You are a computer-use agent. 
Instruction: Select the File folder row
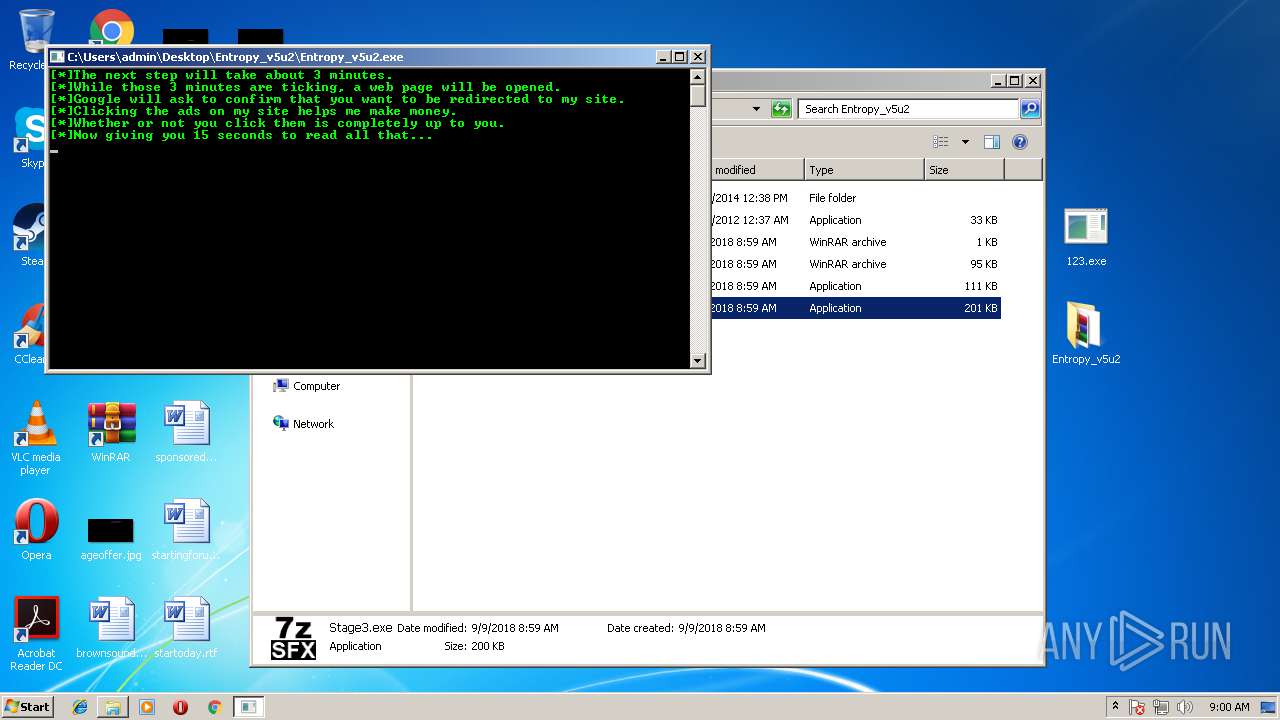tap(856, 198)
